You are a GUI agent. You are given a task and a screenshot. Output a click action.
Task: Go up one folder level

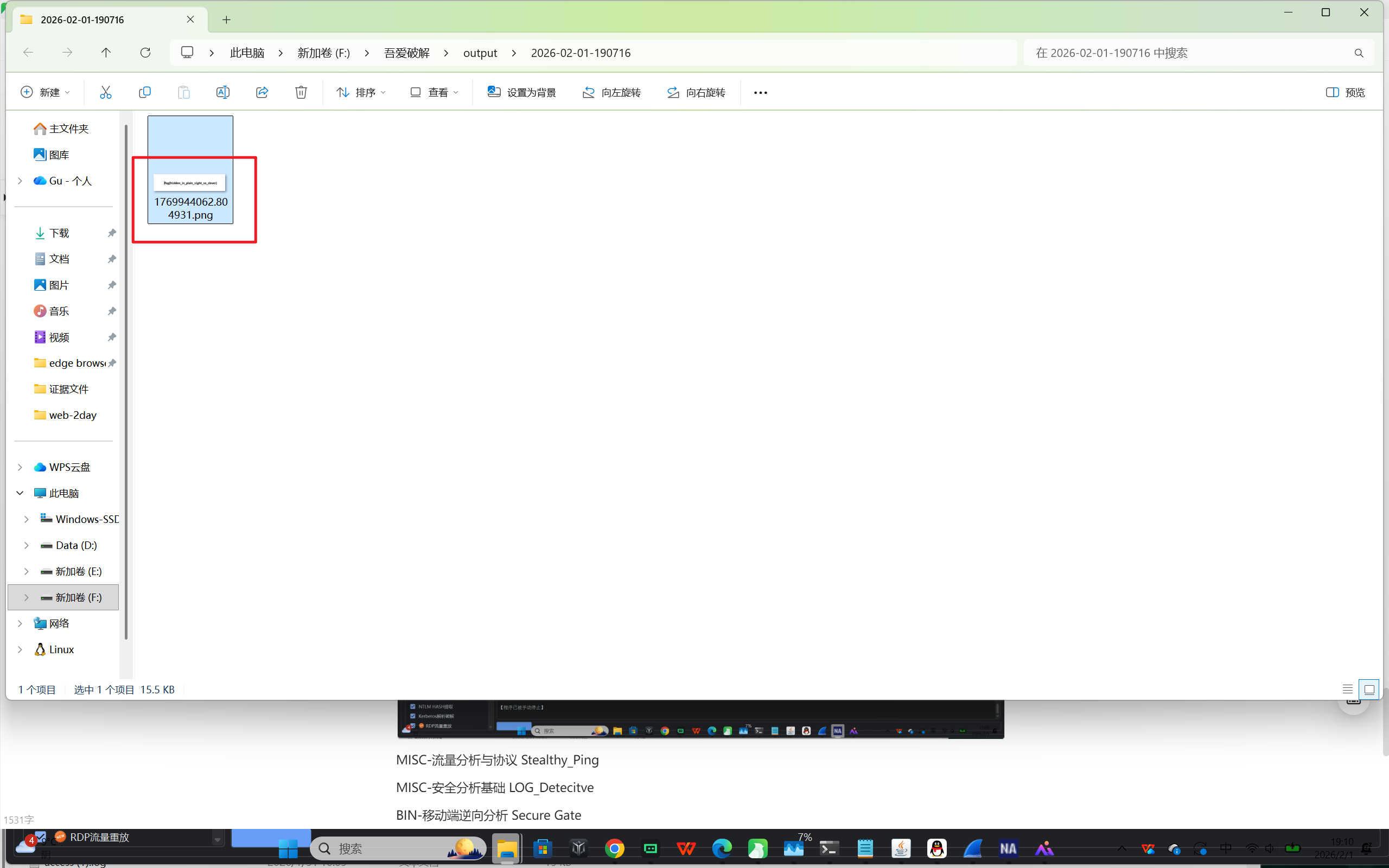(106, 53)
